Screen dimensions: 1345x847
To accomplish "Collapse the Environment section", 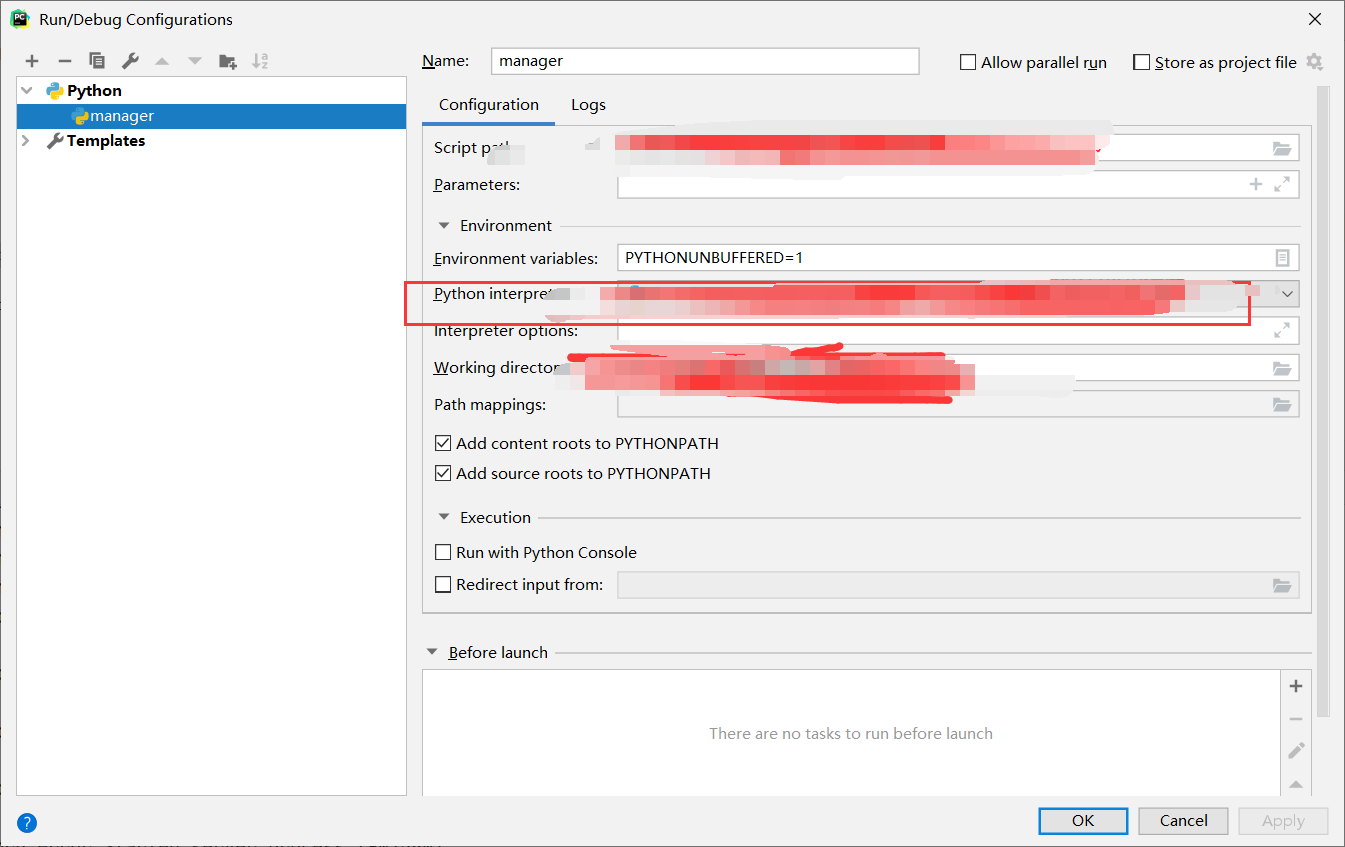I will tap(444, 226).
